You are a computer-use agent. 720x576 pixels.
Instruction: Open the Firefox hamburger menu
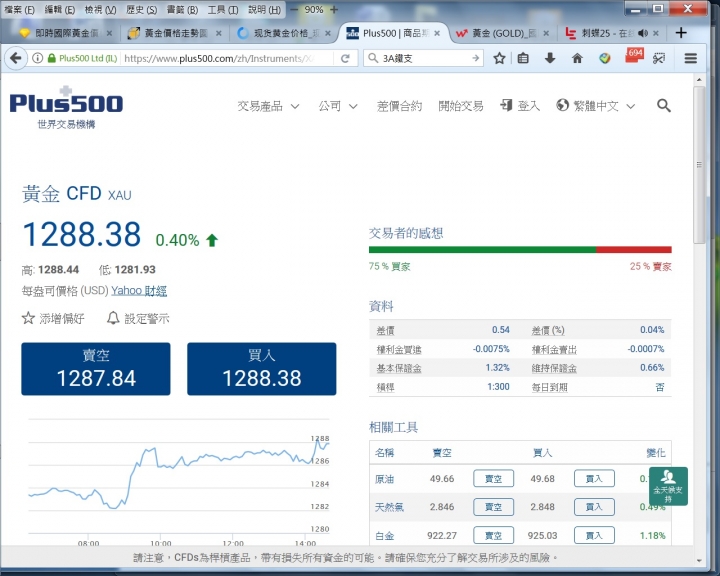(x=691, y=58)
